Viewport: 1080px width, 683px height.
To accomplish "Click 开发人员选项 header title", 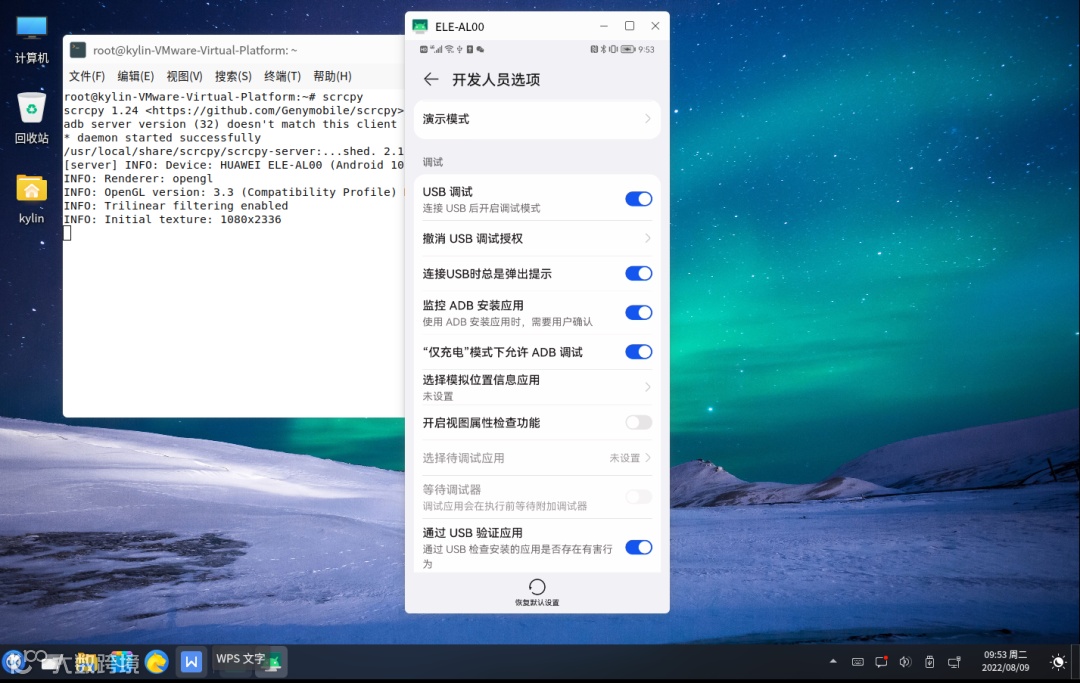I will point(496,79).
